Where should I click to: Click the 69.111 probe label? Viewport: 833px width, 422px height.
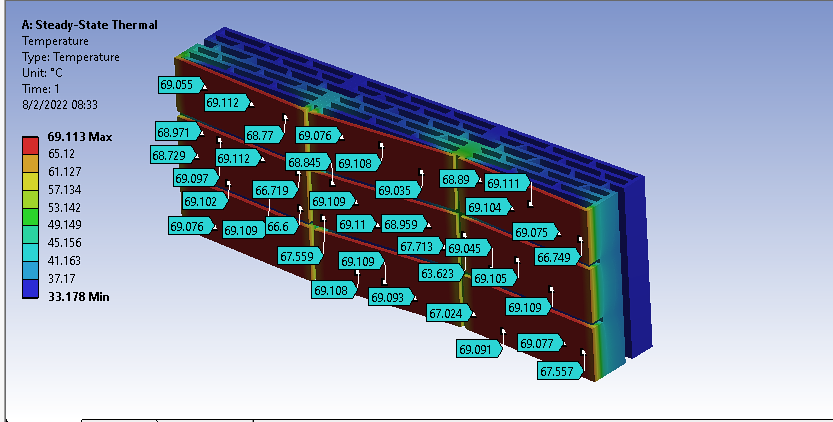(x=505, y=183)
